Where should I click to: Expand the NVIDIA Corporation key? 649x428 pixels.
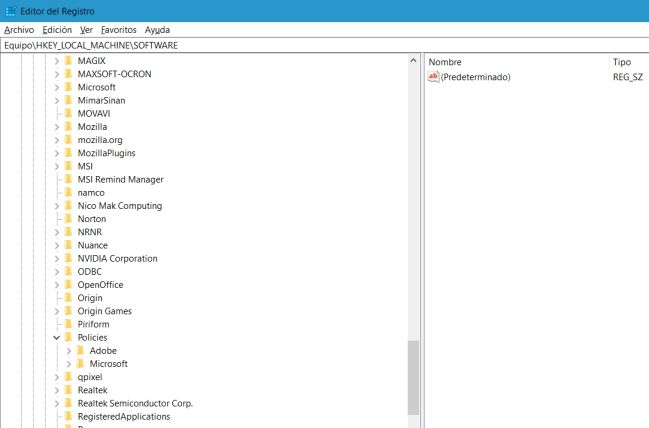tap(57, 259)
